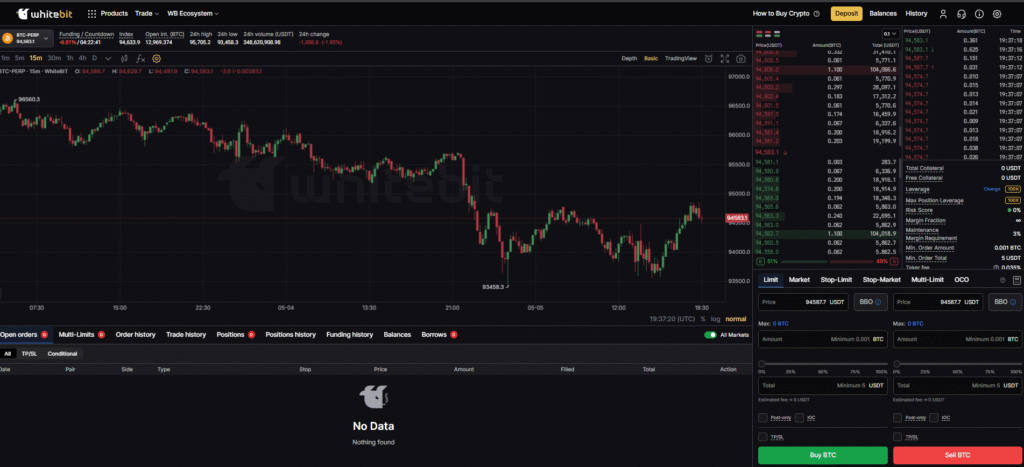The height and width of the screenshot is (467, 1024).
Task: Click the Taker fee info icon
Action: pyautogui.click(x=996, y=266)
